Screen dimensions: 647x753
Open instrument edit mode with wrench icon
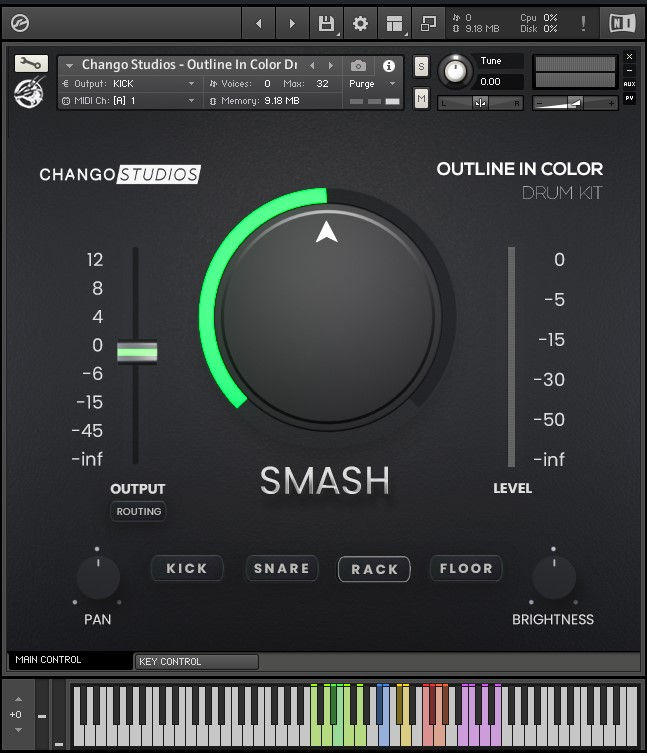(31, 63)
